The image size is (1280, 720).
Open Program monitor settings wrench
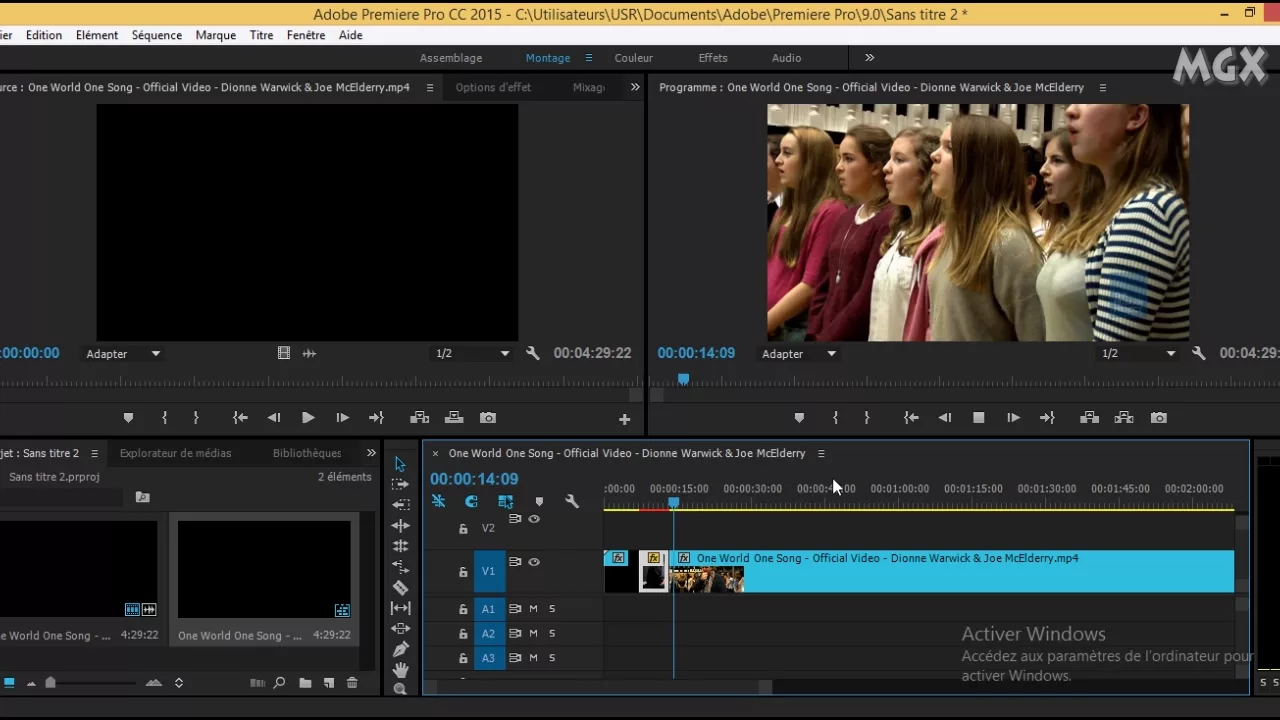(1199, 353)
